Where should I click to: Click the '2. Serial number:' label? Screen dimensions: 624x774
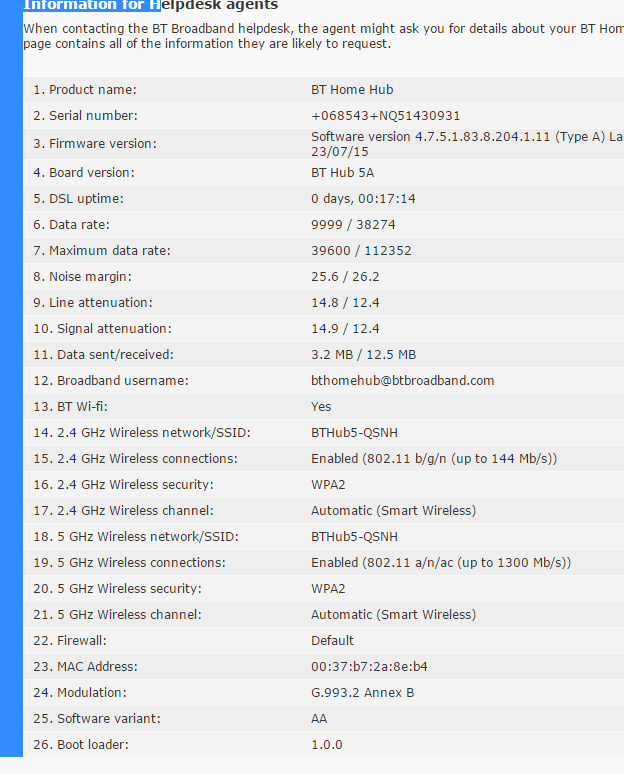pyautogui.click(x=85, y=116)
